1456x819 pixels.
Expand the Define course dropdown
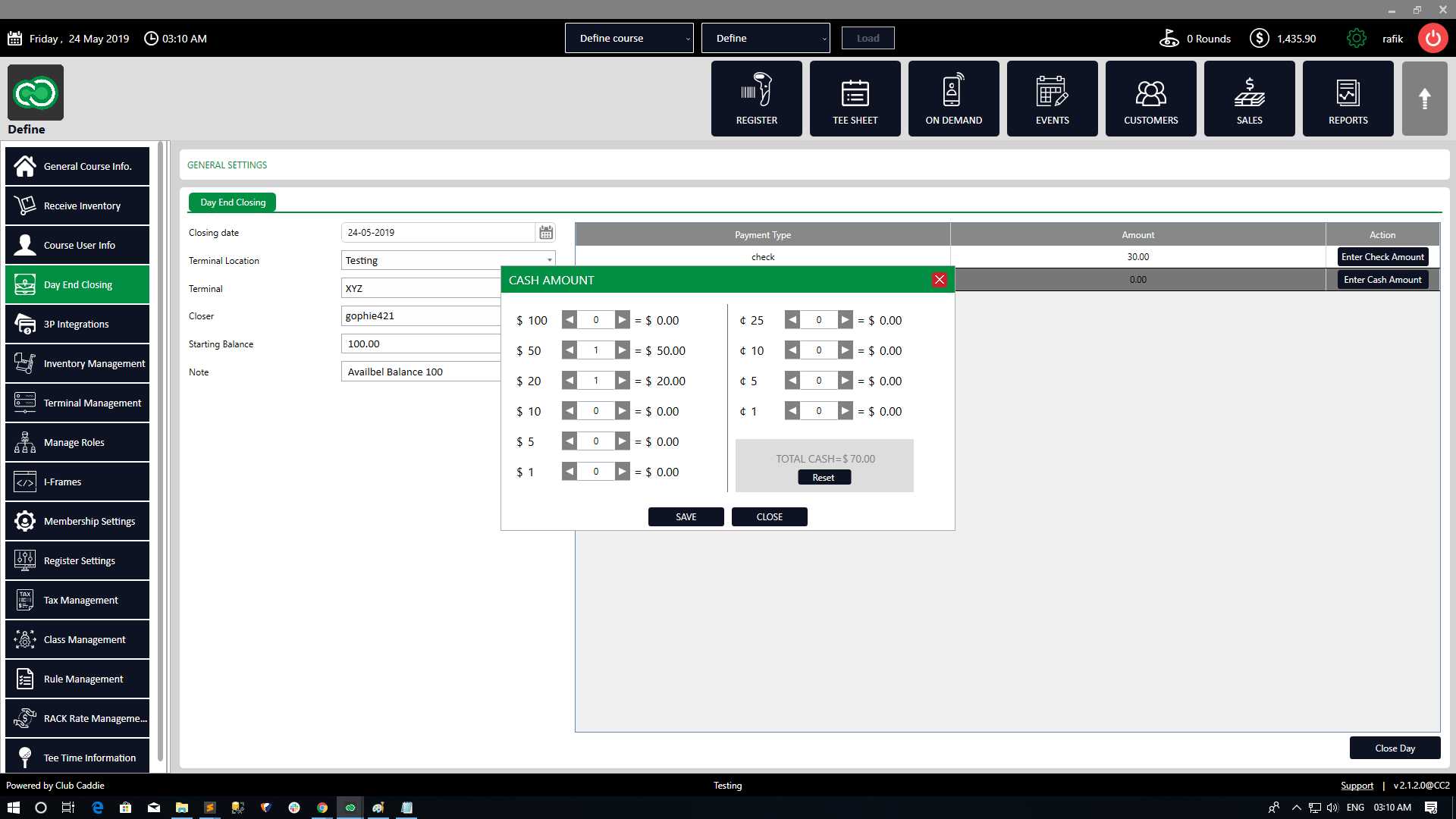629,38
